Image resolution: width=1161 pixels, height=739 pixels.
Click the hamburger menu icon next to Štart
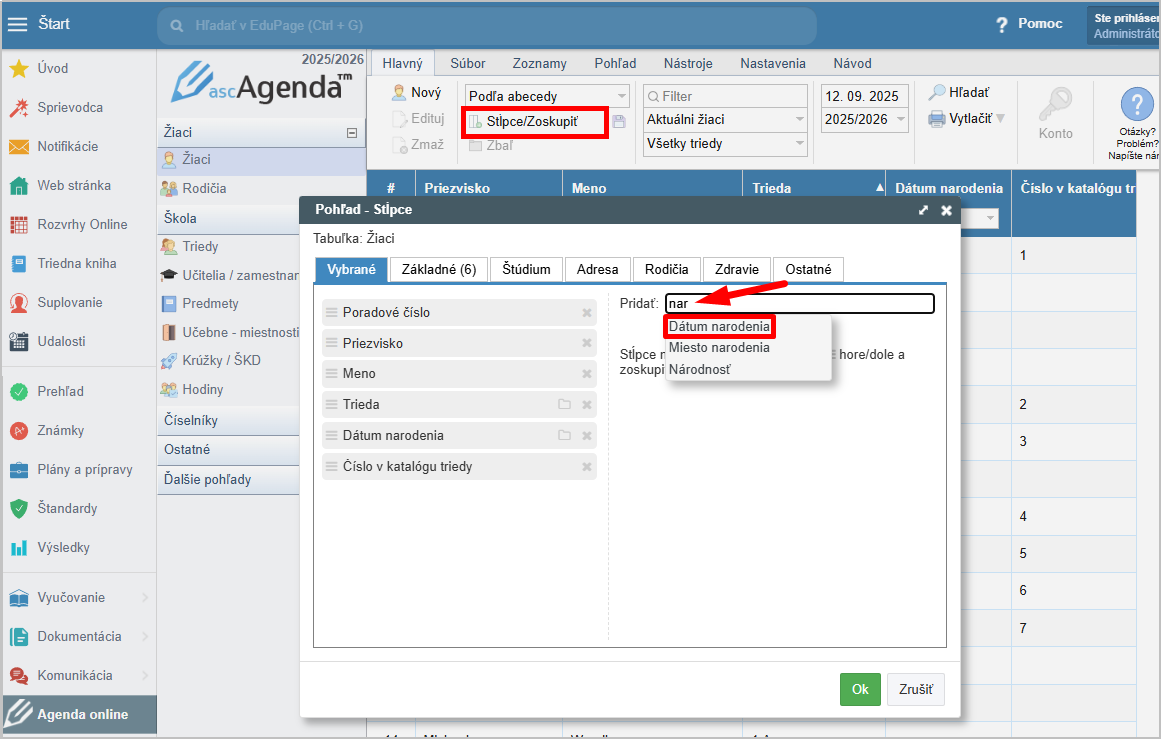tap(18, 24)
